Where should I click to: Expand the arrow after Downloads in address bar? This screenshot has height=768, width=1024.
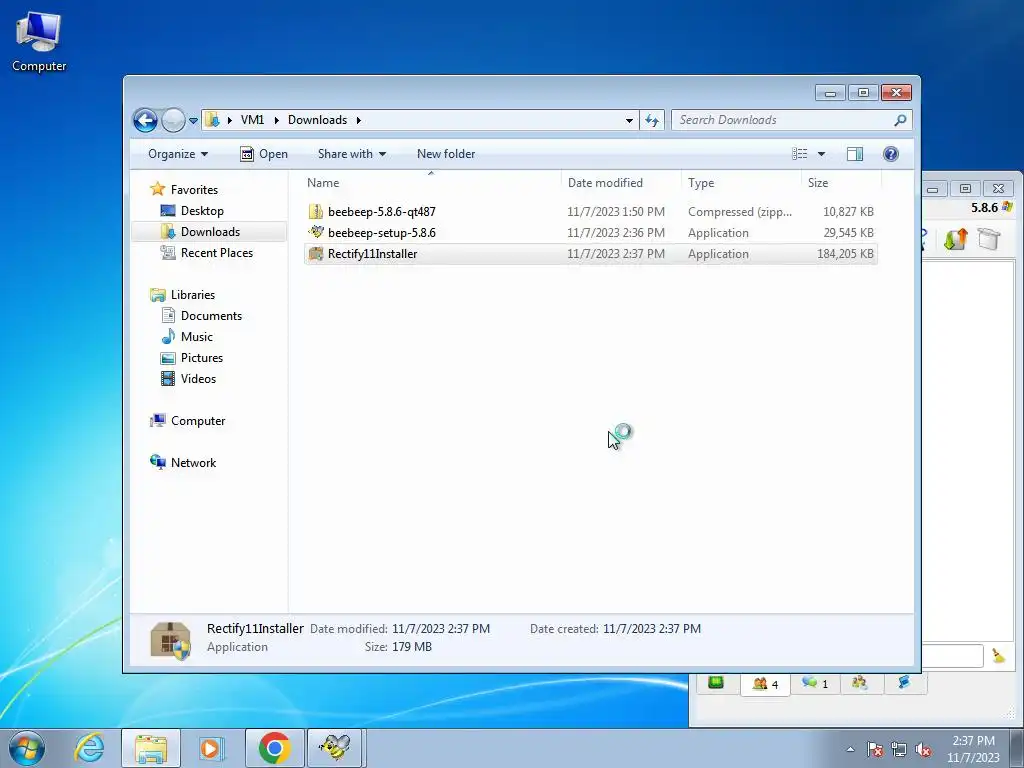point(359,120)
